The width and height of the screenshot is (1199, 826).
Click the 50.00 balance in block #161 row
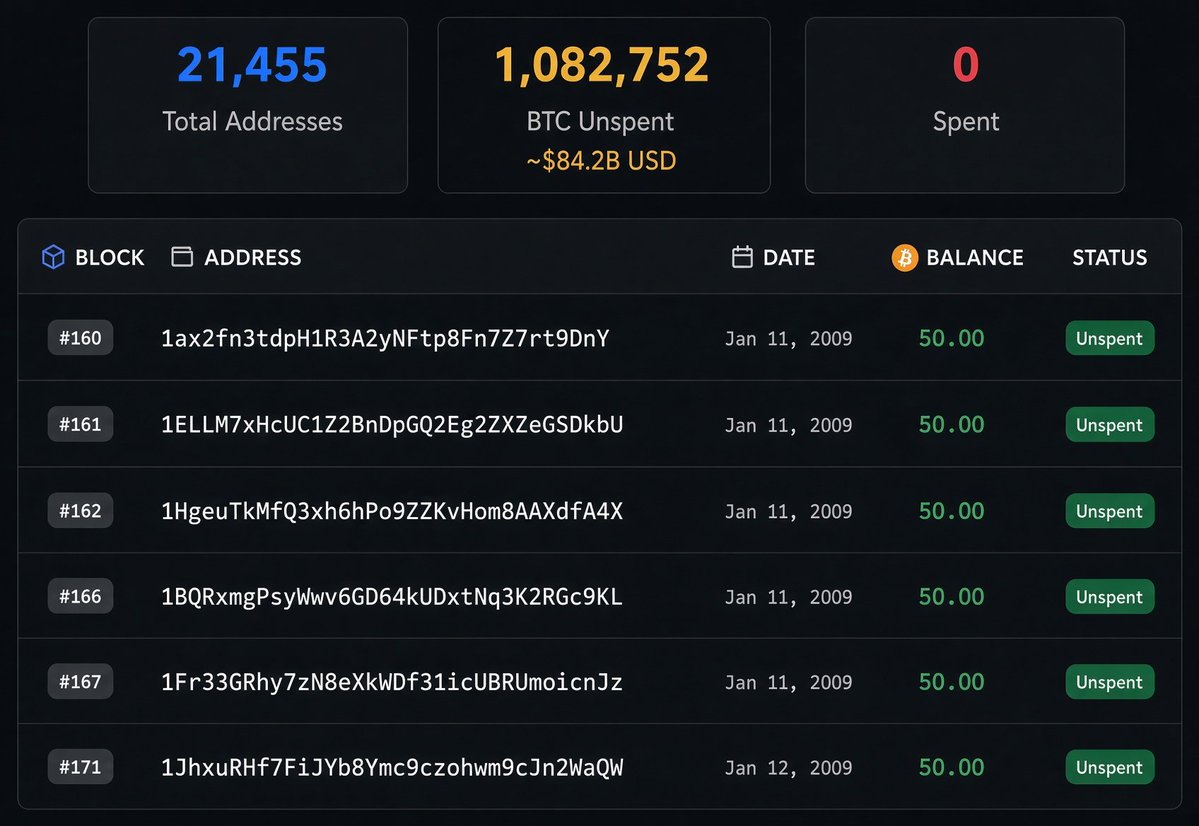(x=951, y=424)
